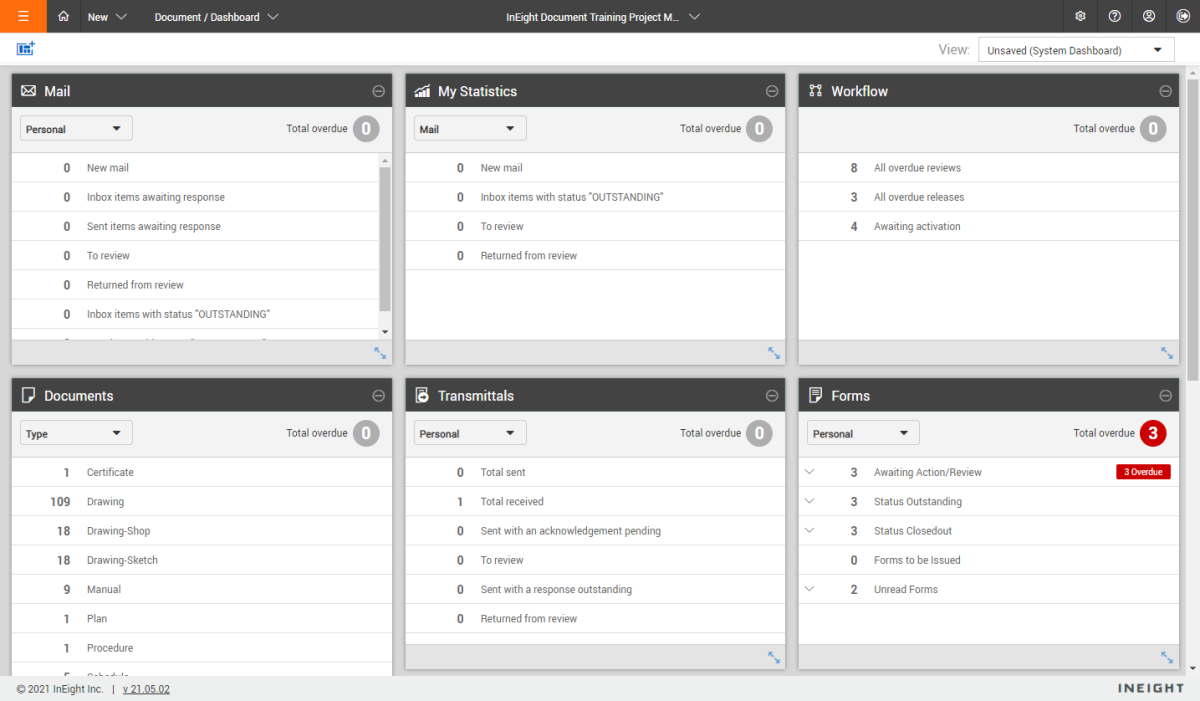Expand the Workflow widget resize icon

1167,353
